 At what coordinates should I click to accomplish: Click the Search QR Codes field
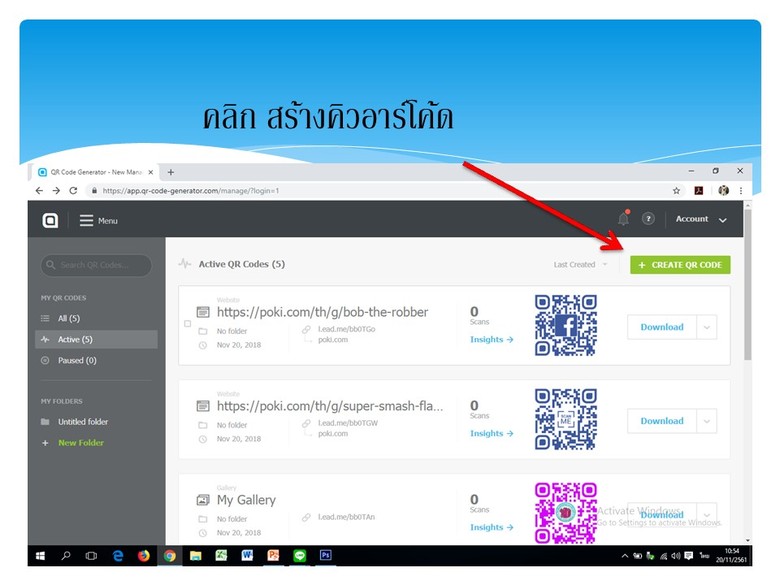(97, 265)
